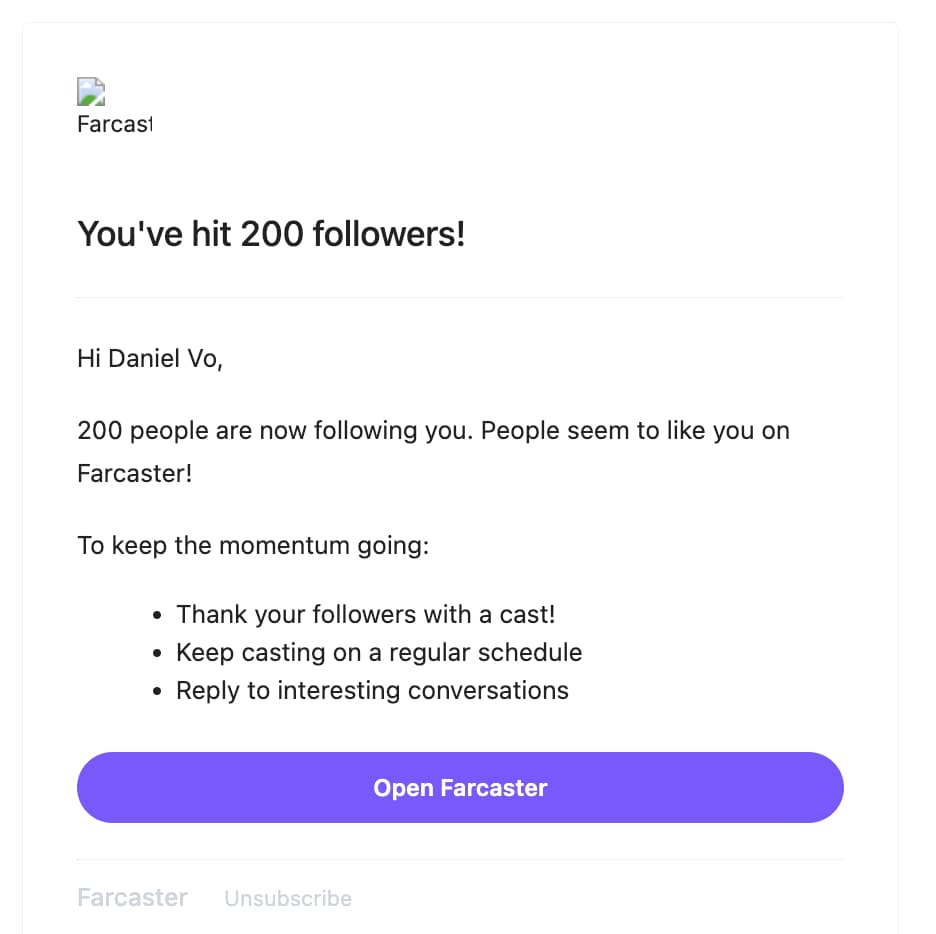This screenshot has height=934, width=936.
Task: Click the divider line above the footer
Action: tap(460, 859)
